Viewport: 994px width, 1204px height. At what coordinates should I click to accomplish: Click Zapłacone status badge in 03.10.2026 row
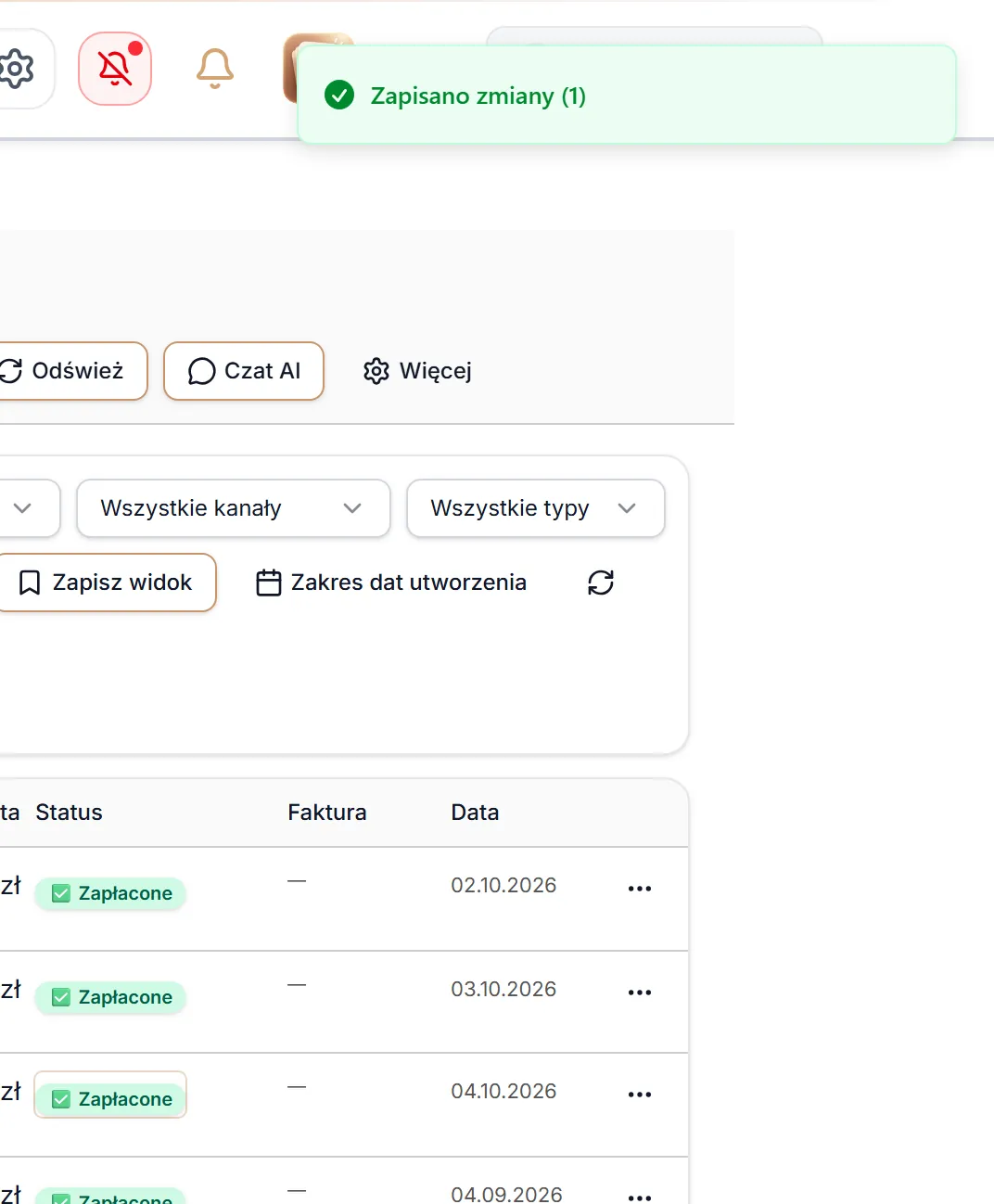110,997
